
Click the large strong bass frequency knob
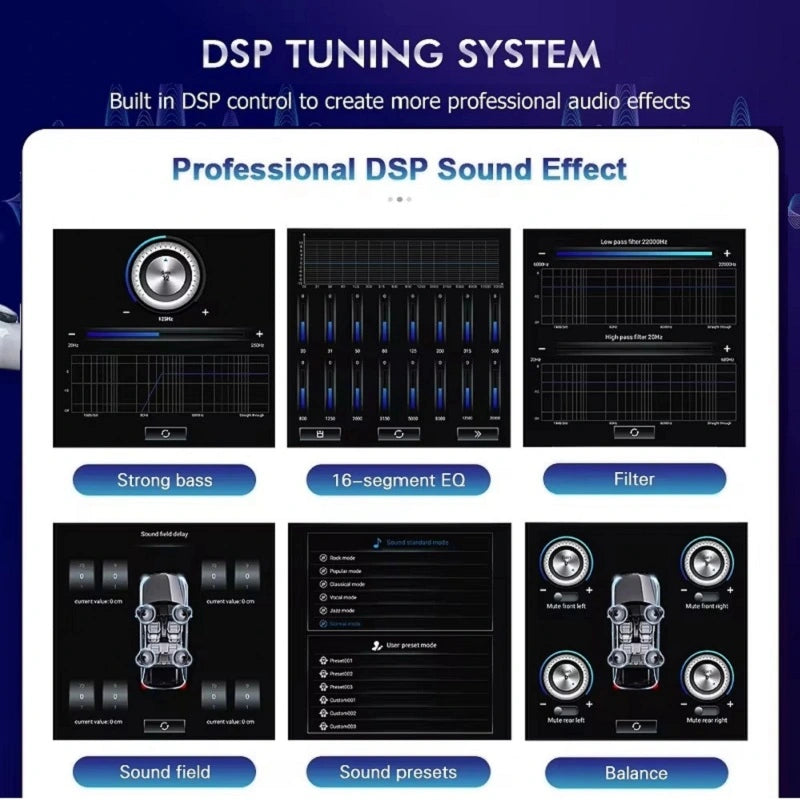[164, 272]
